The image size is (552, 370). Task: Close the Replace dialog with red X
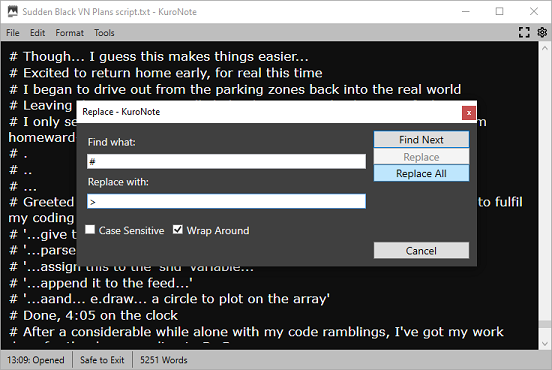(x=469, y=113)
